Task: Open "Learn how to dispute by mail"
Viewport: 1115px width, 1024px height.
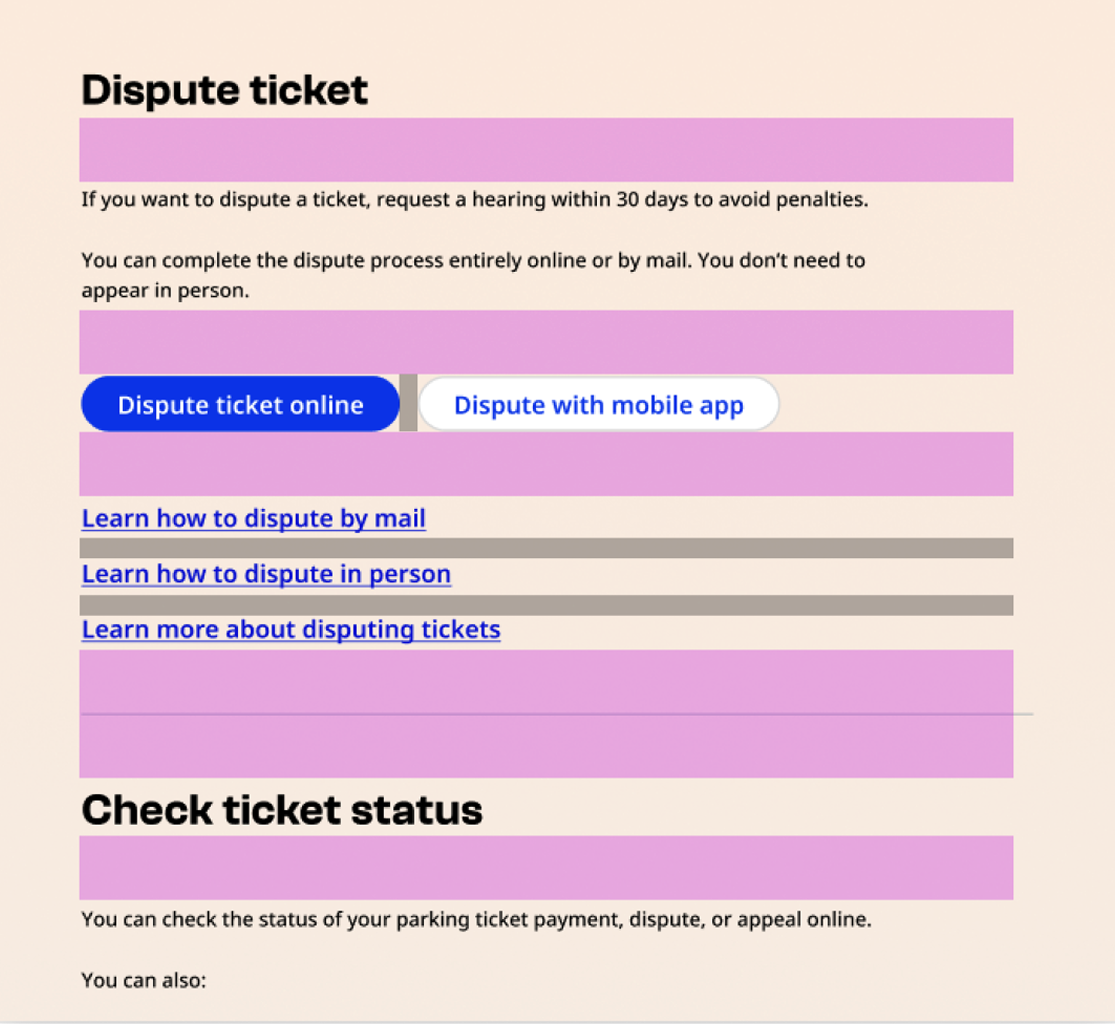Action: point(252,518)
